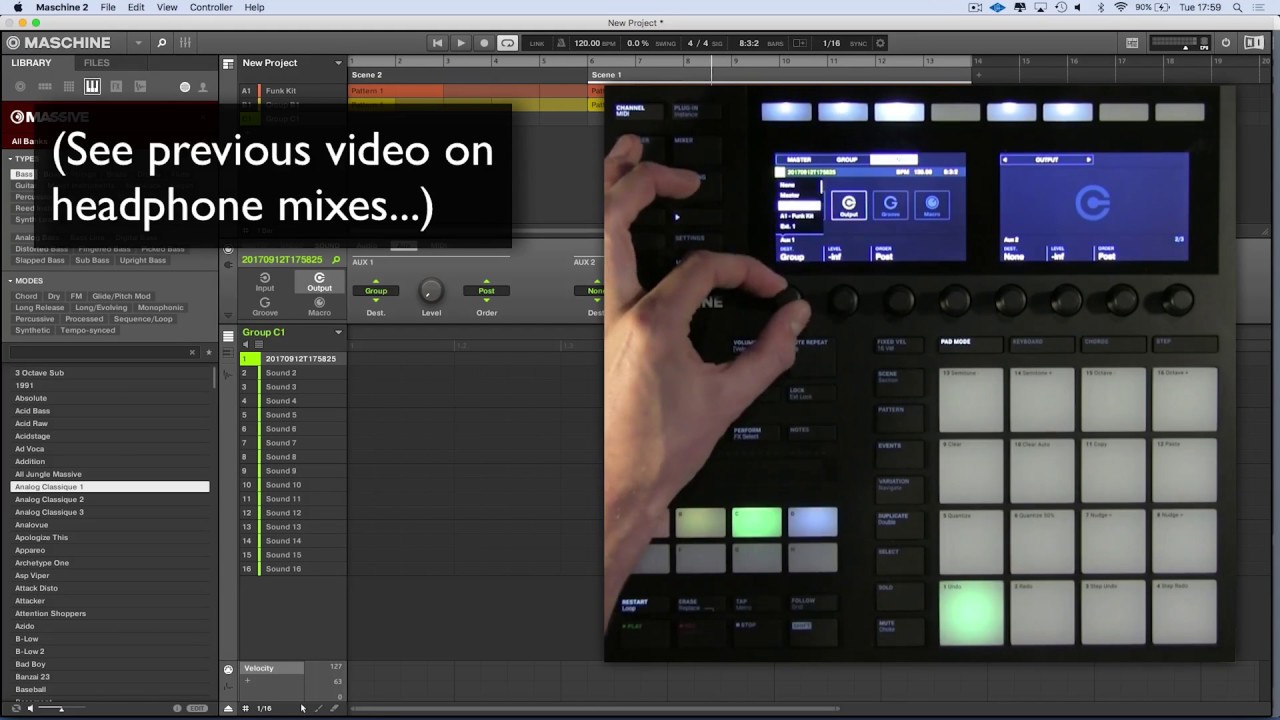Select the Monophonic mode tag
Viewport: 1280px width, 720px height.
click(161, 308)
